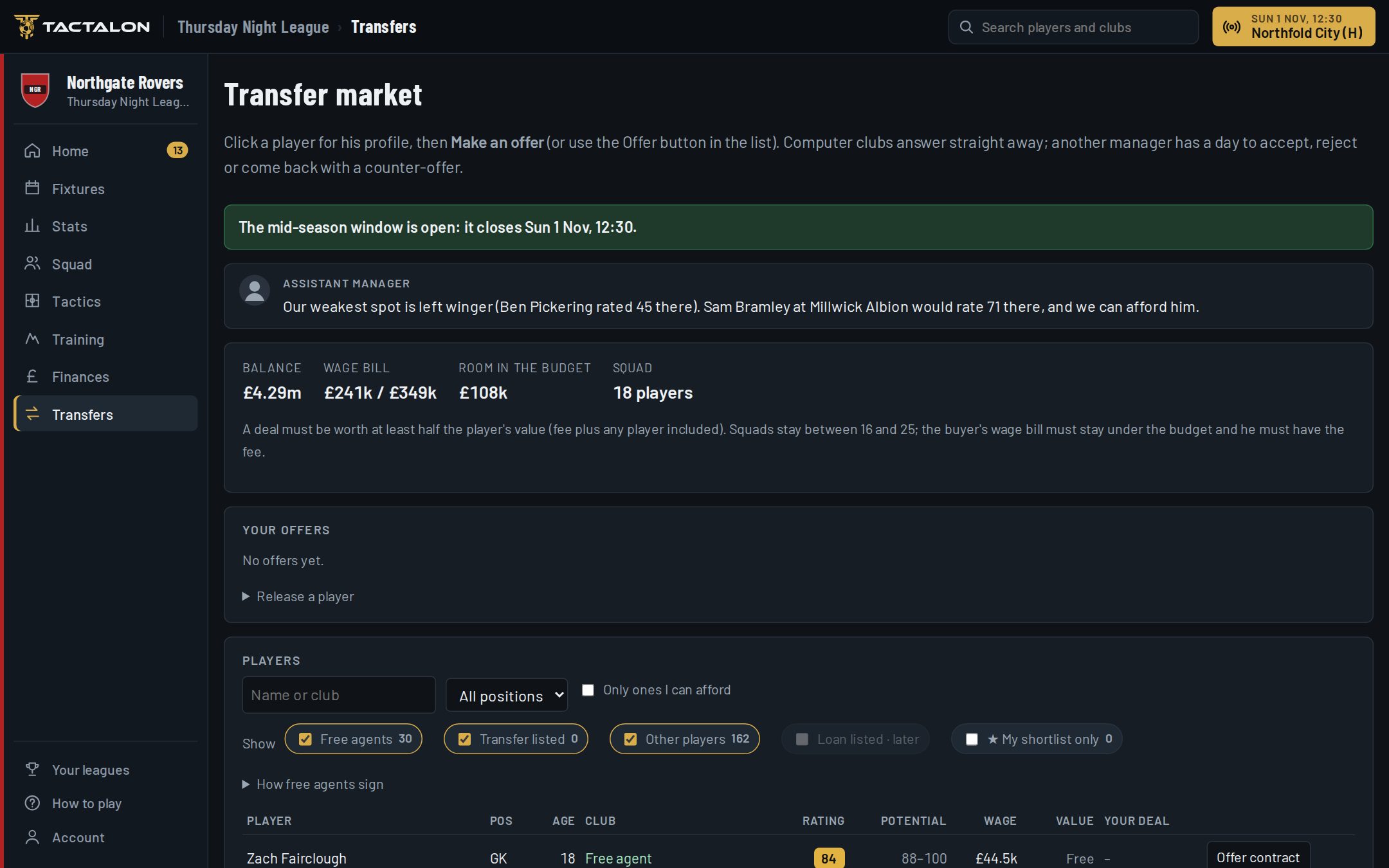Click the Your leagues trophy icon
This screenshot has width=1389, height=868.
[x=32, y=770]
